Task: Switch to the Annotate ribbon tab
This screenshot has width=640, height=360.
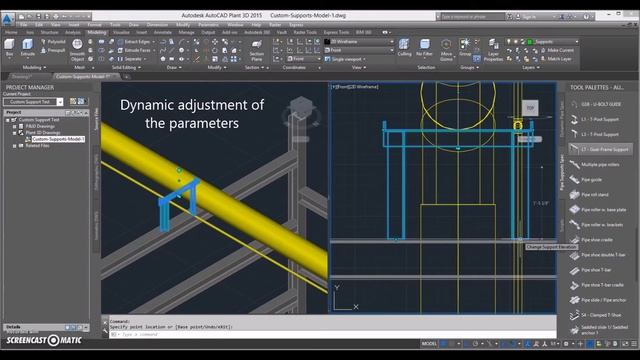Action: [x=162, y=32]
